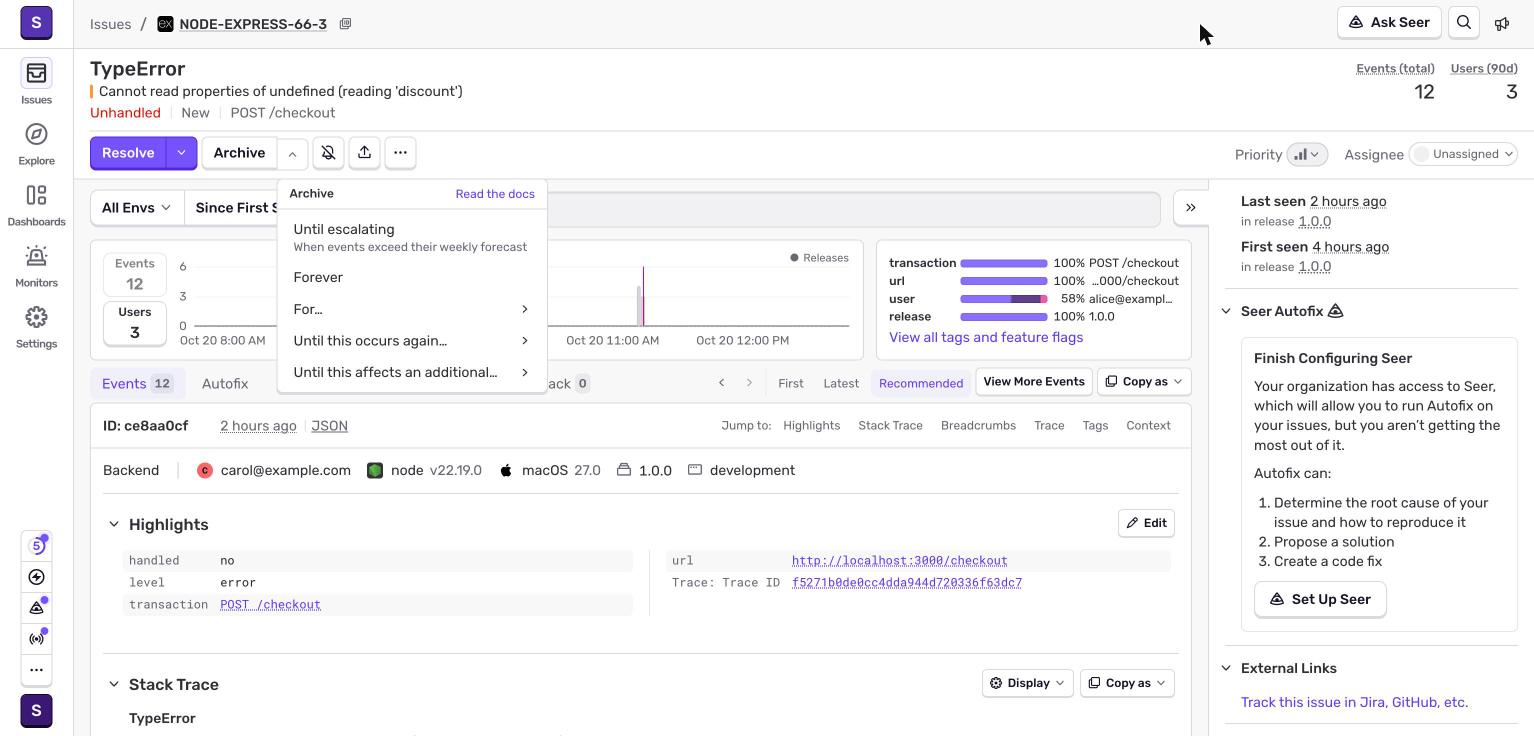Click the Set Up Seer button

click(x=1320, y=599)
